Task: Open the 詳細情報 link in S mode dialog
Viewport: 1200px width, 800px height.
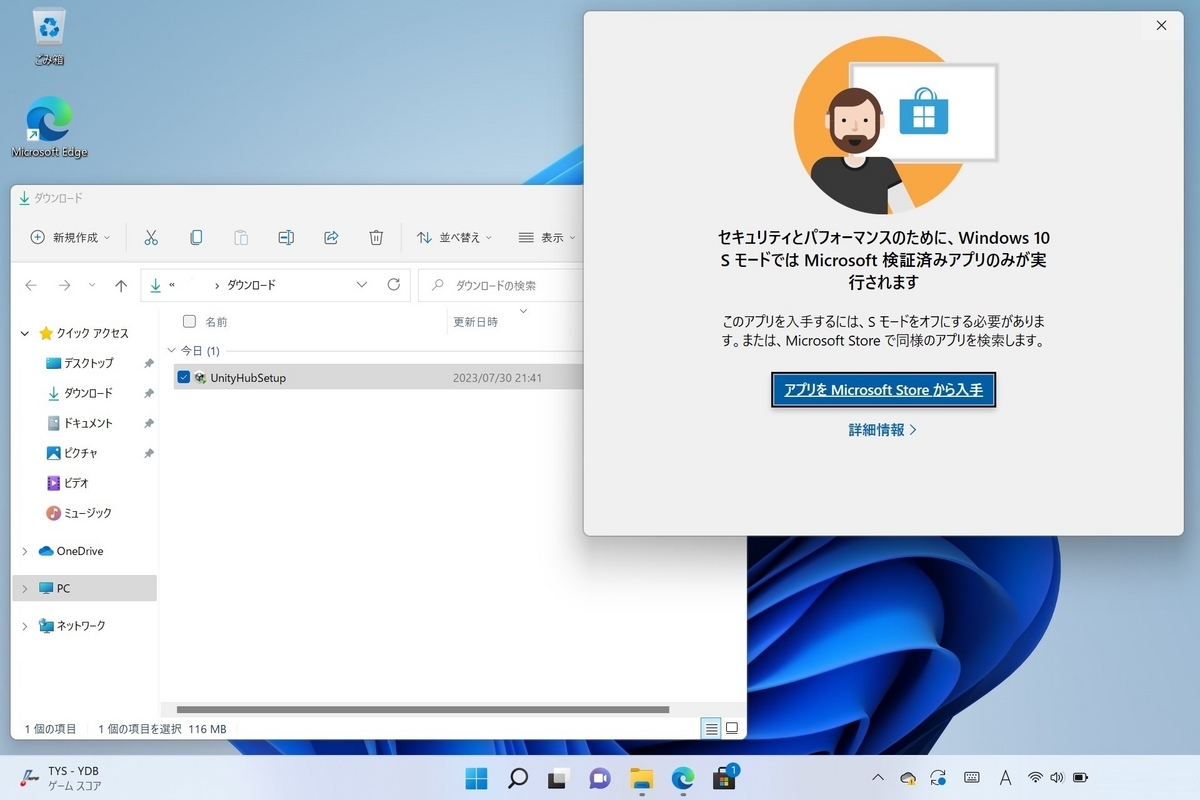Action: [x=883, y=430]
